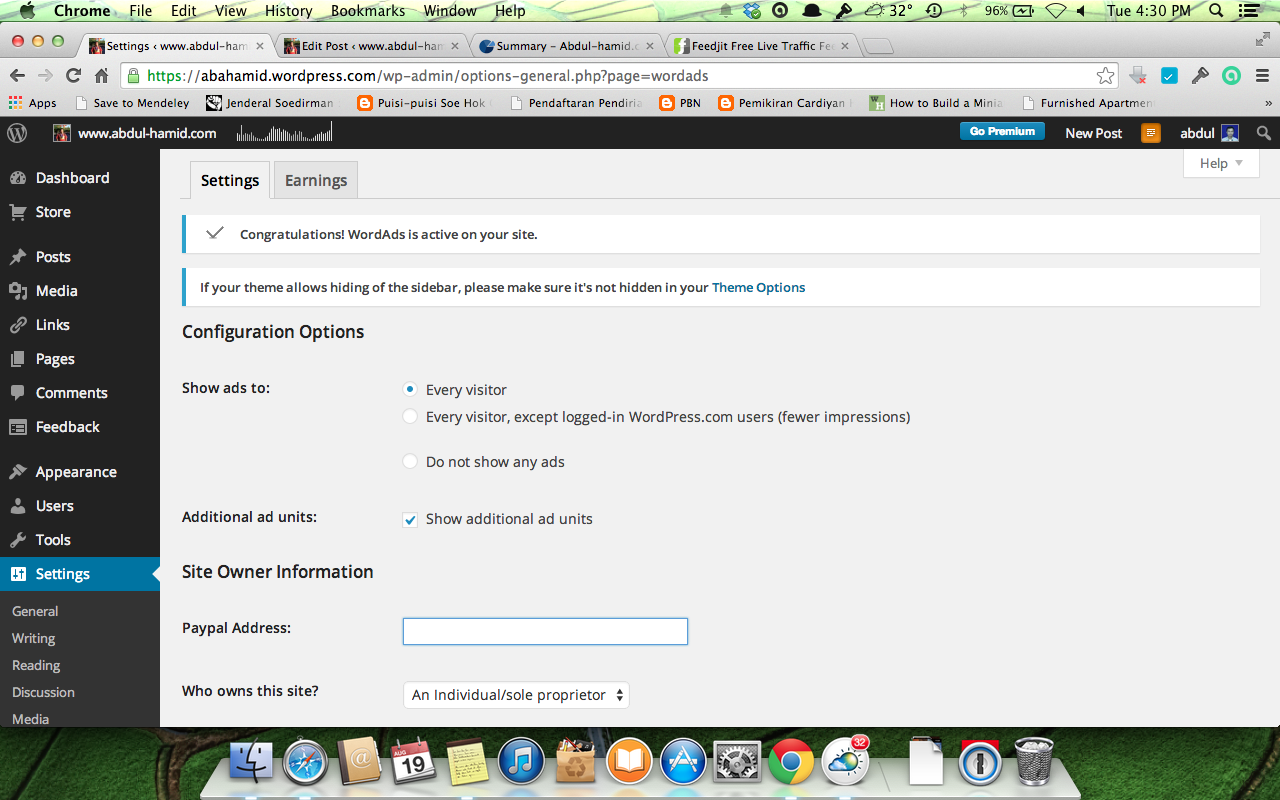Click the Chrome reload page icon
The width and height of the screenshot is (1280, 800).
click(73, 76)
